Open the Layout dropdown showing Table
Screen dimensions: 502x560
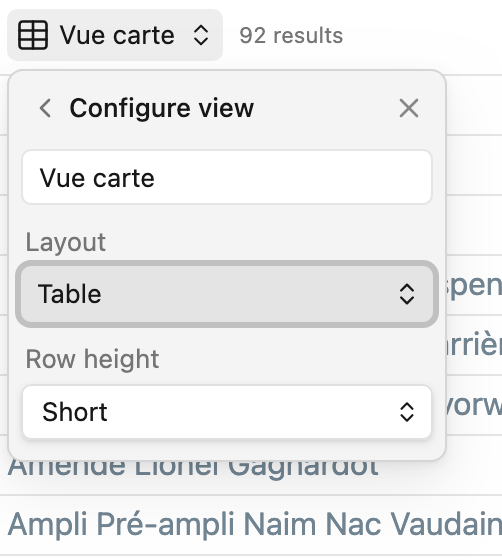click(227, 294)
